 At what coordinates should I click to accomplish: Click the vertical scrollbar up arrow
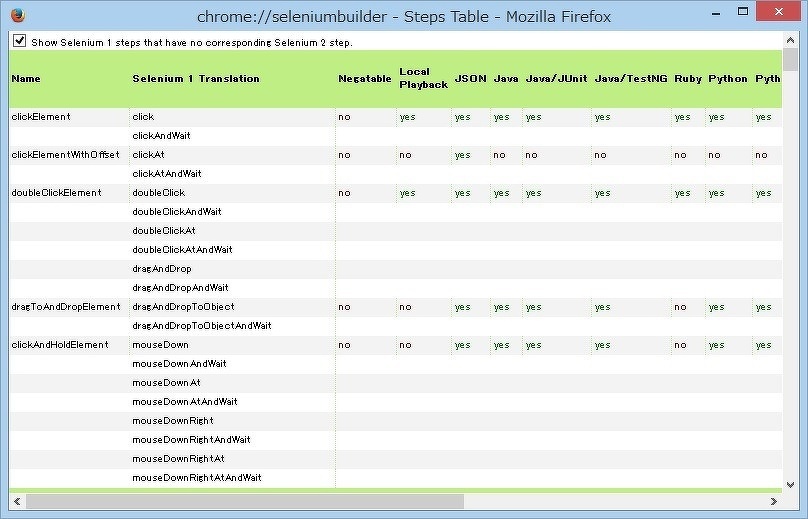point(790,39)
